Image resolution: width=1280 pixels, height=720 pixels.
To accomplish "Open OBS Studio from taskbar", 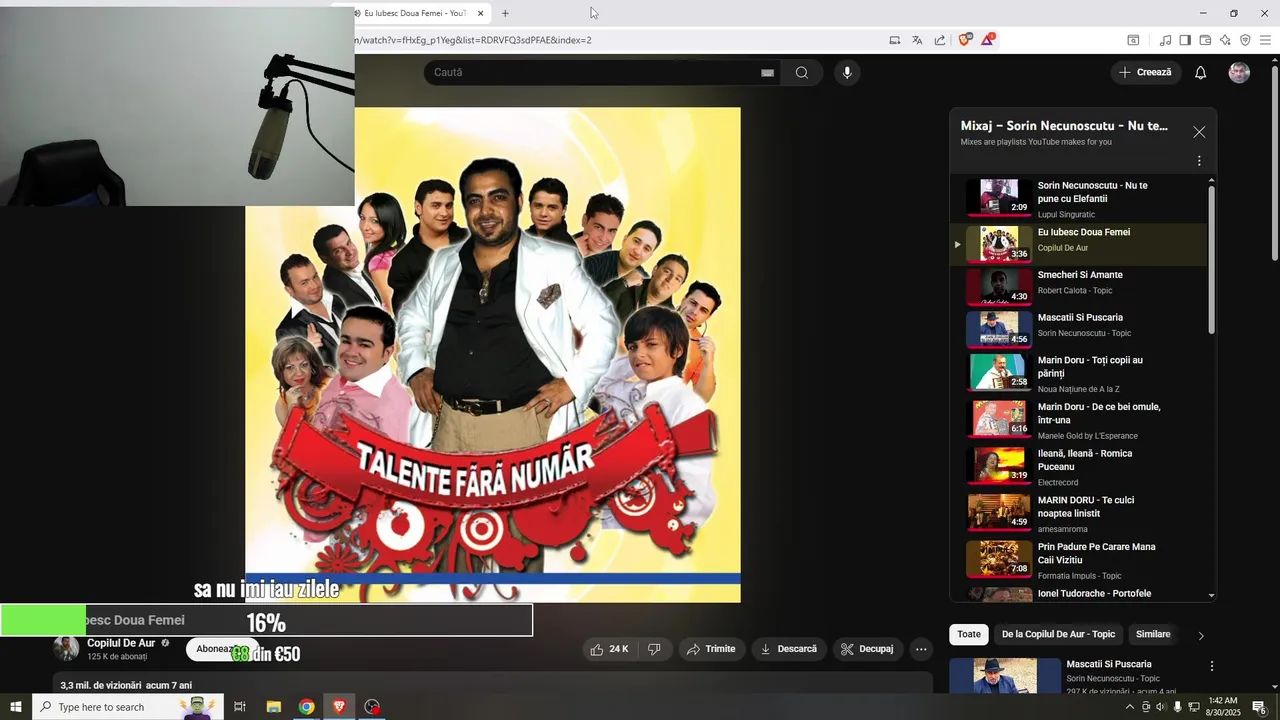I will pyautogui.click(x=372, y=707).
